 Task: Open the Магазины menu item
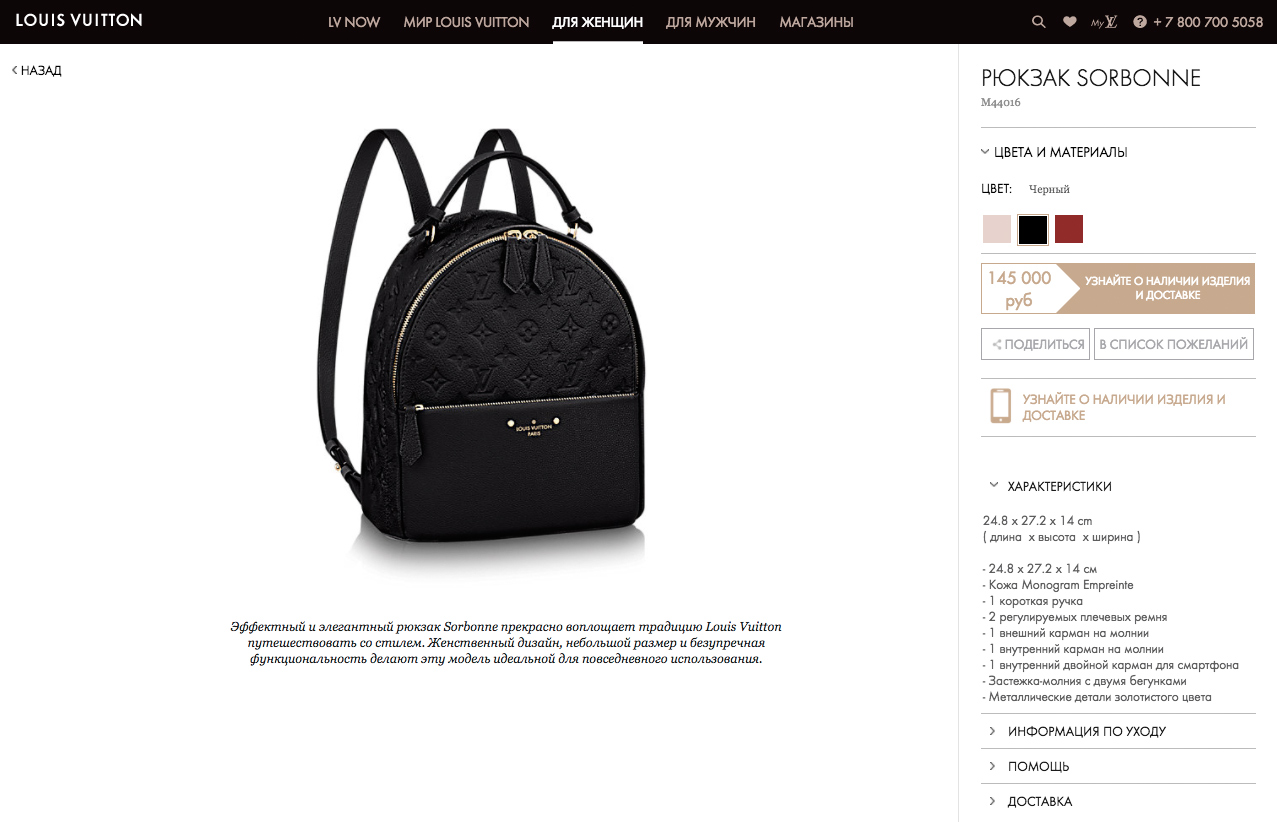[x=817, y=22]
